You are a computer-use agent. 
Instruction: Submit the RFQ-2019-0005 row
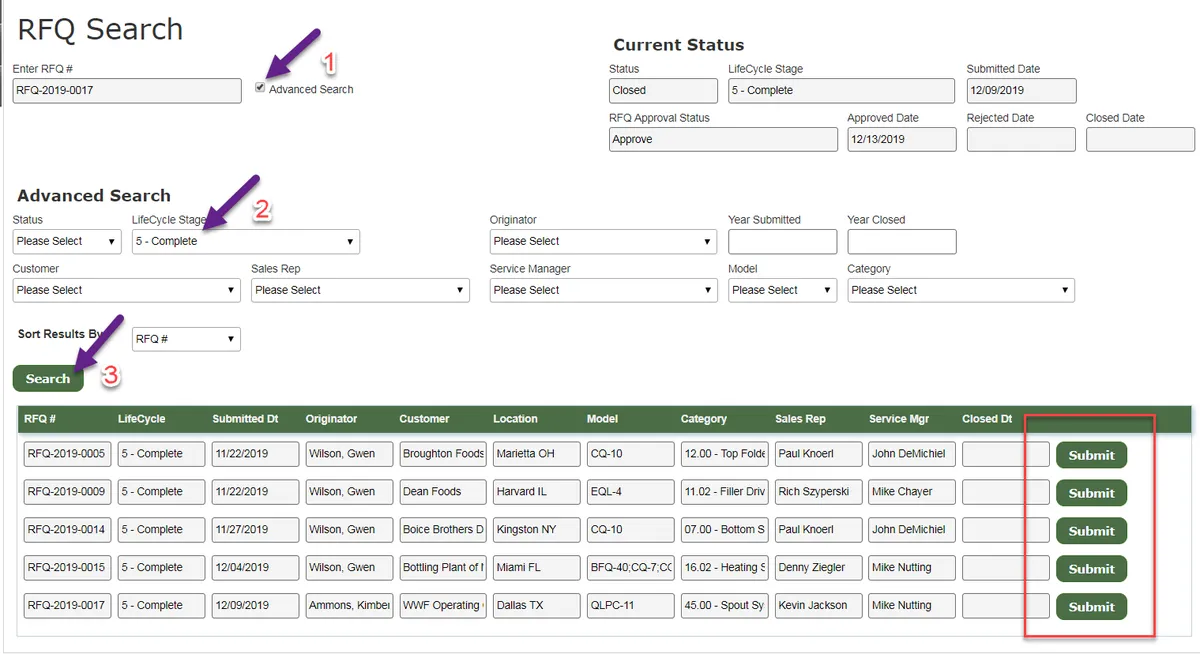pyautogui.click(x=1091, y=455)
